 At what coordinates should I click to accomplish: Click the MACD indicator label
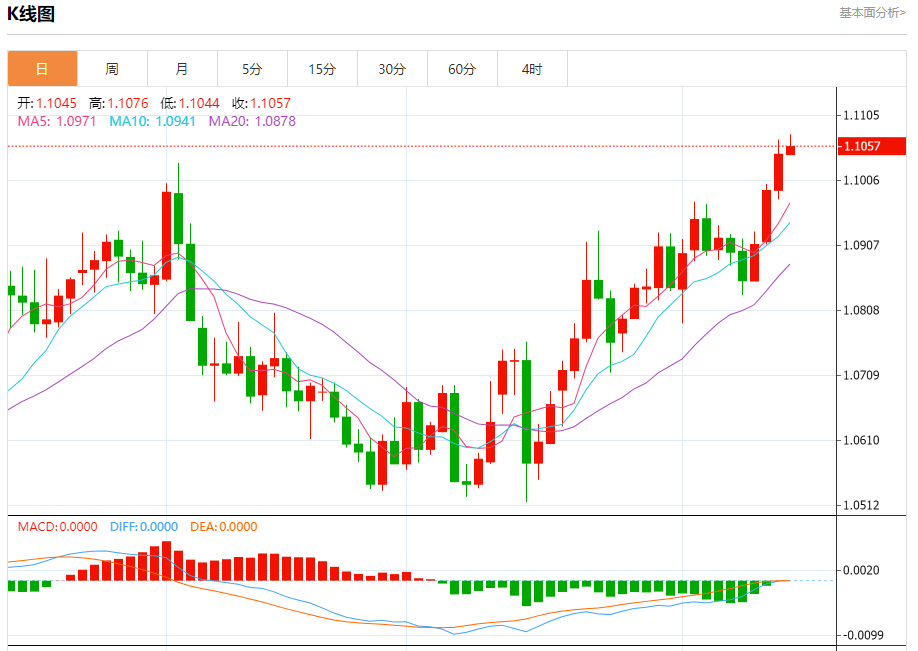click(x=57, y=526)
